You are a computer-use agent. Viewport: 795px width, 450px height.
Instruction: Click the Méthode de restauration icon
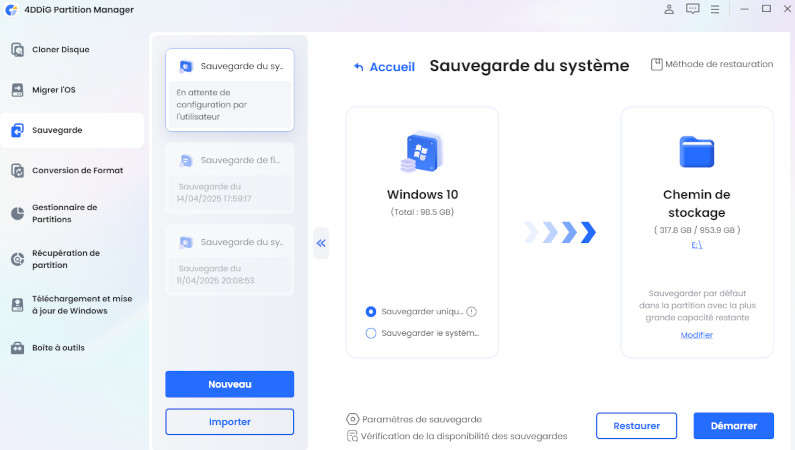[x=657, y=64]
